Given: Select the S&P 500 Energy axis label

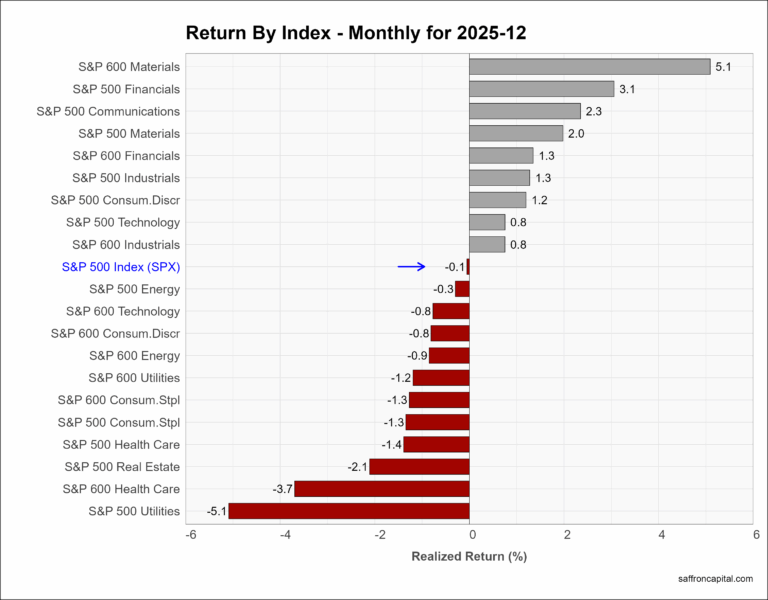Looking at the screenshot, I should 134,289.
